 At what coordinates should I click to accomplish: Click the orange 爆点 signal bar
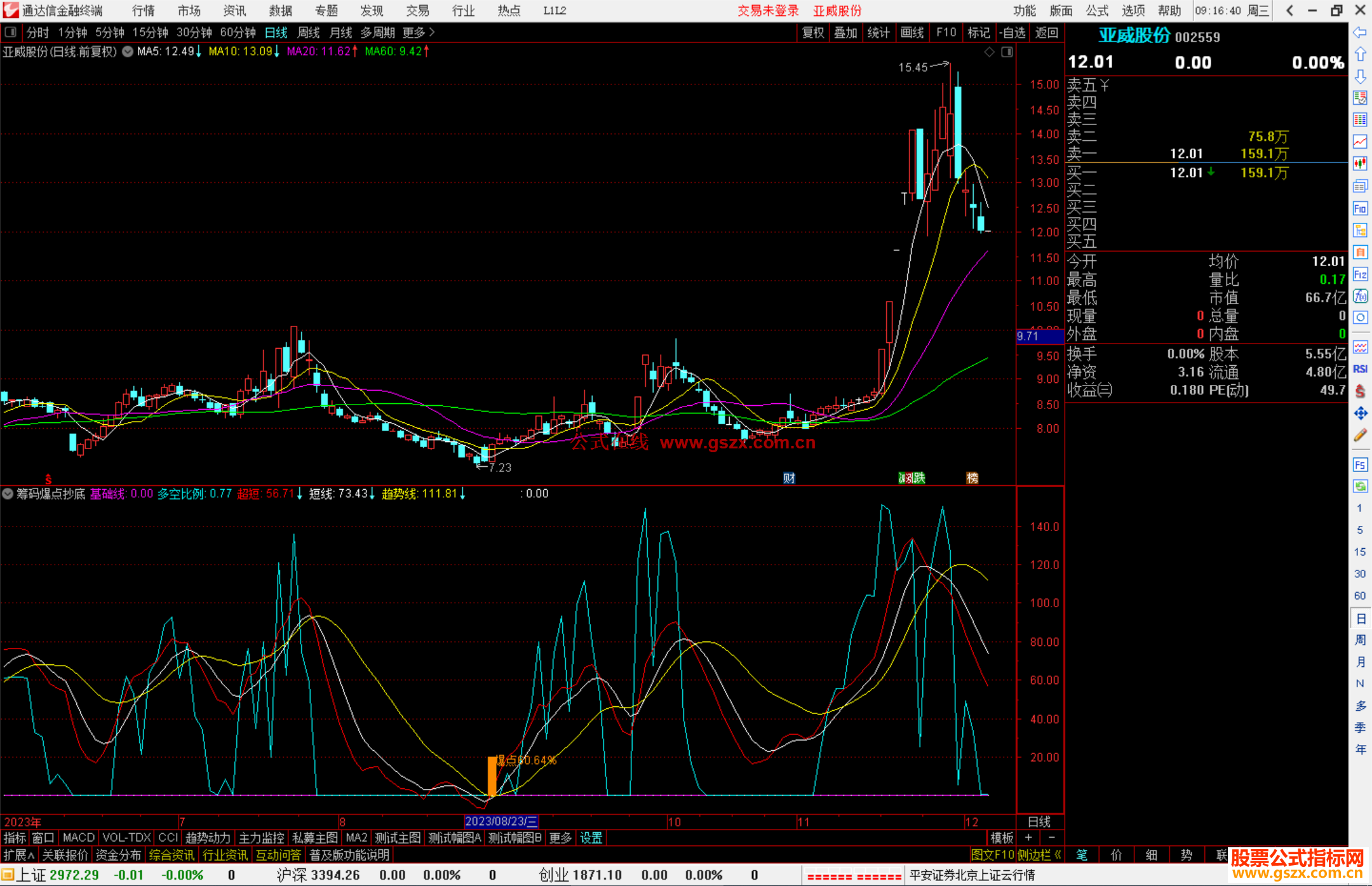click(x=492, y=776)
